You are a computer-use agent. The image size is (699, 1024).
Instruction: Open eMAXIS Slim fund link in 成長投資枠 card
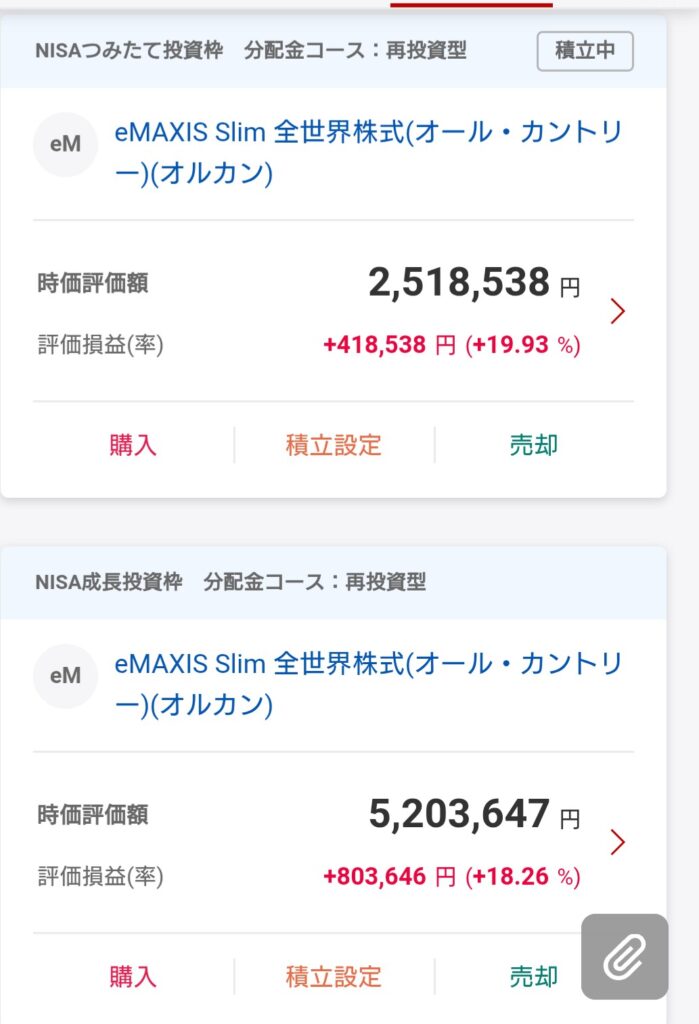coord(368,684)
